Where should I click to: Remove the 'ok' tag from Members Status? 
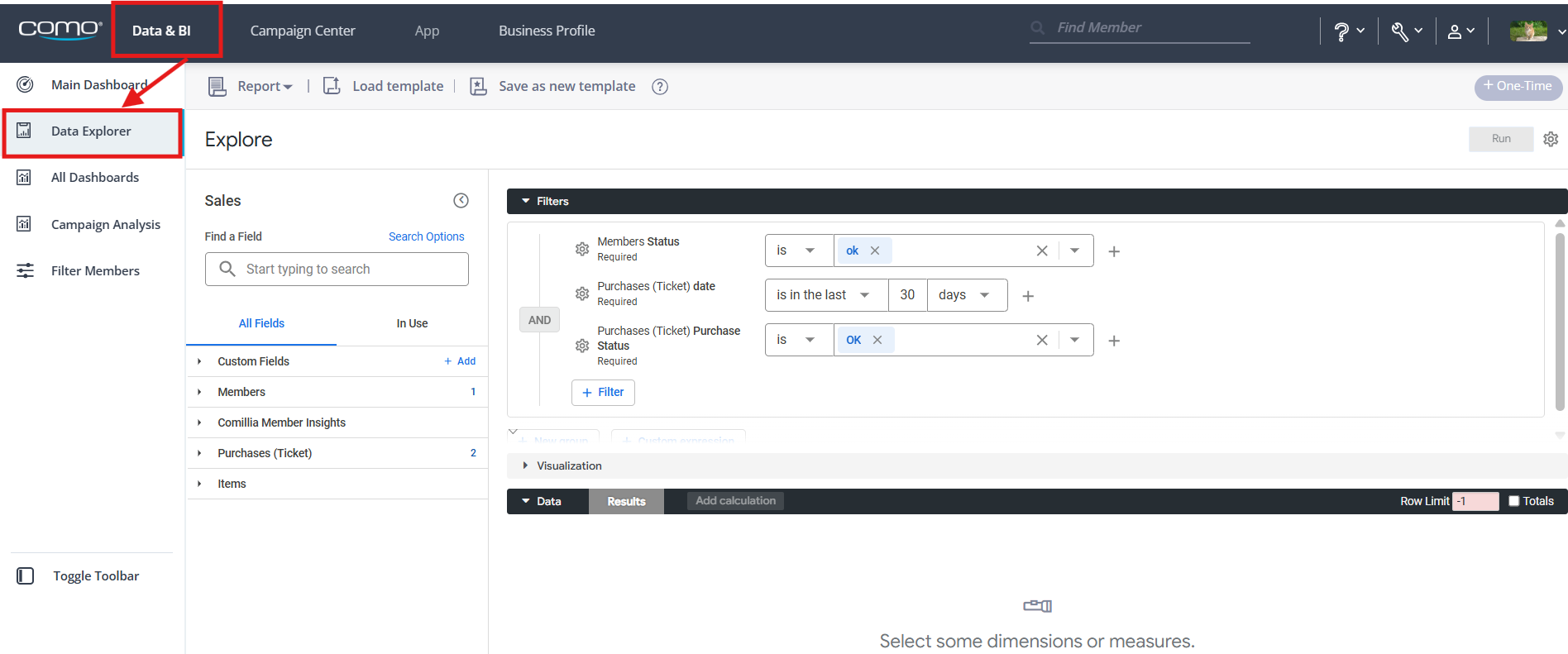pos(875,251)
